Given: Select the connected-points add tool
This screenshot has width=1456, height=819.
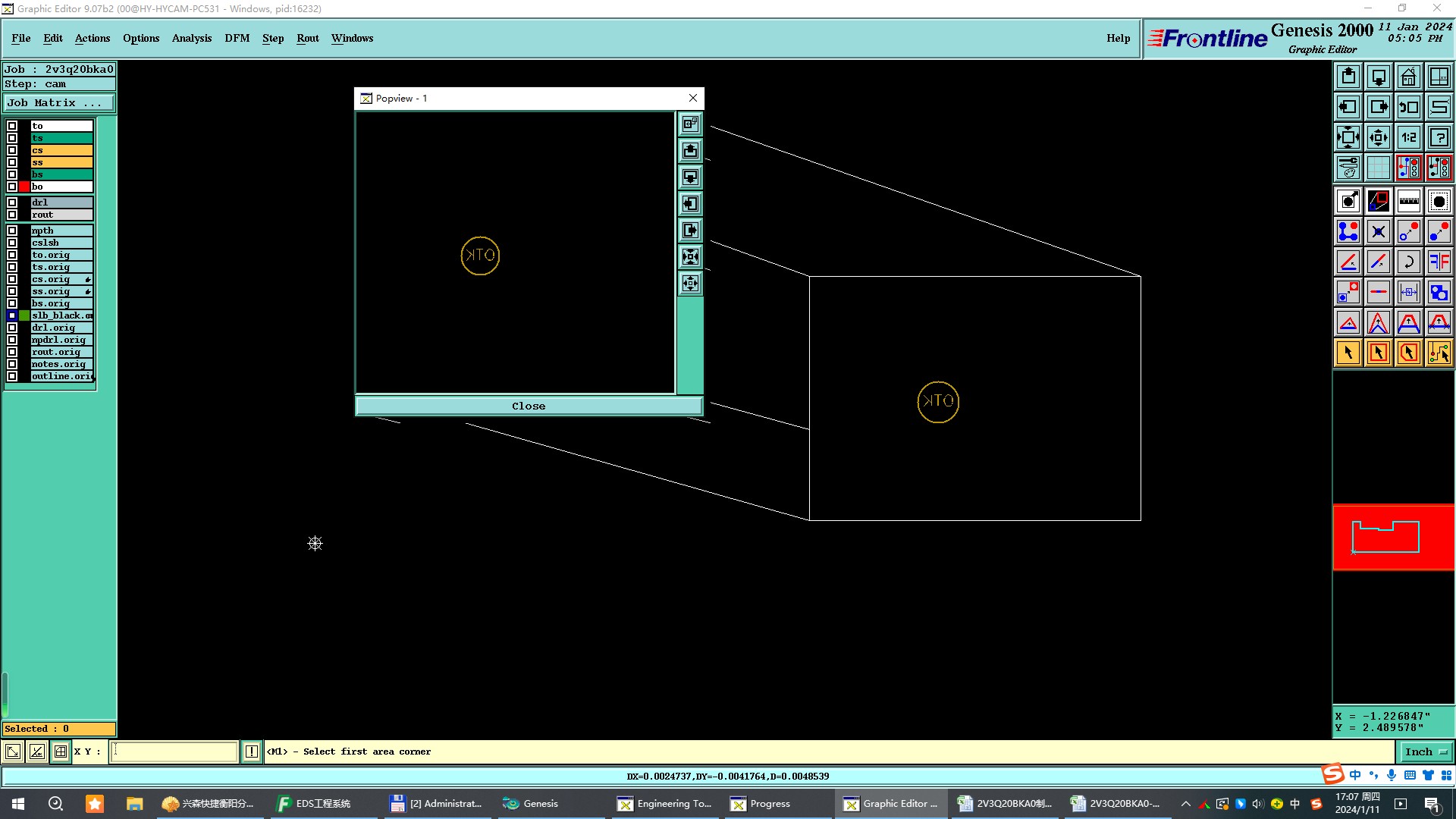Looking at the screenshot, I should (1348, 231).
